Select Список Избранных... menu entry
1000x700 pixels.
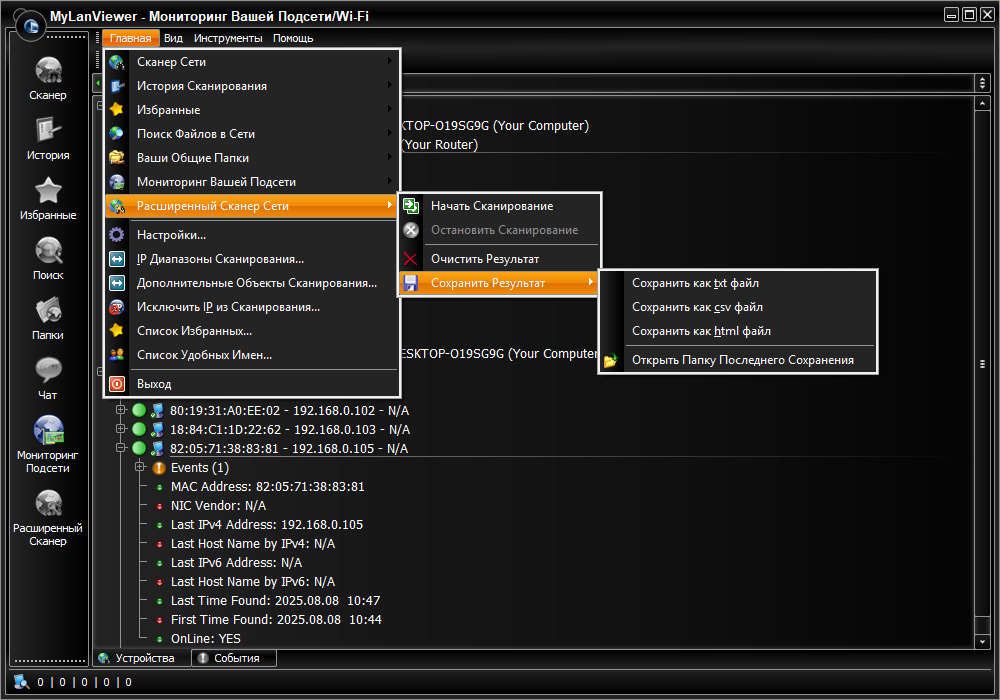(x=252, y=331)
